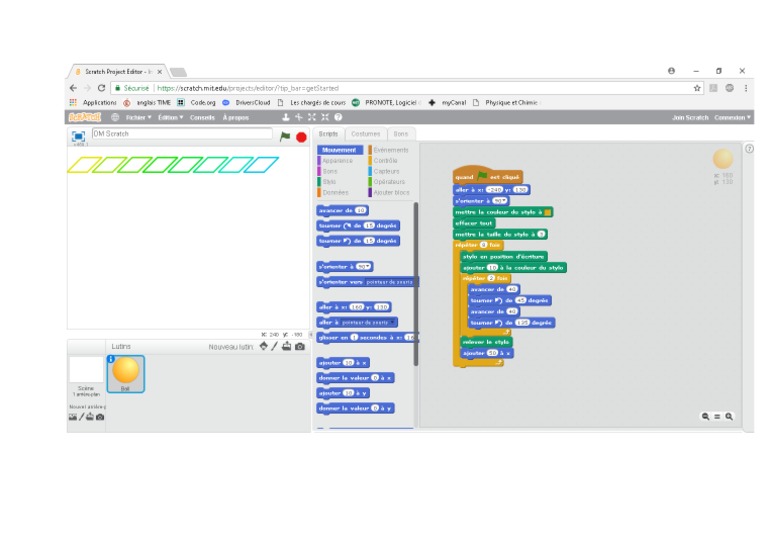Image resolution: width=768 pixels, height=543 pixels.
Task: Upload sprite from file icon
Action: [x=287, y=346]
